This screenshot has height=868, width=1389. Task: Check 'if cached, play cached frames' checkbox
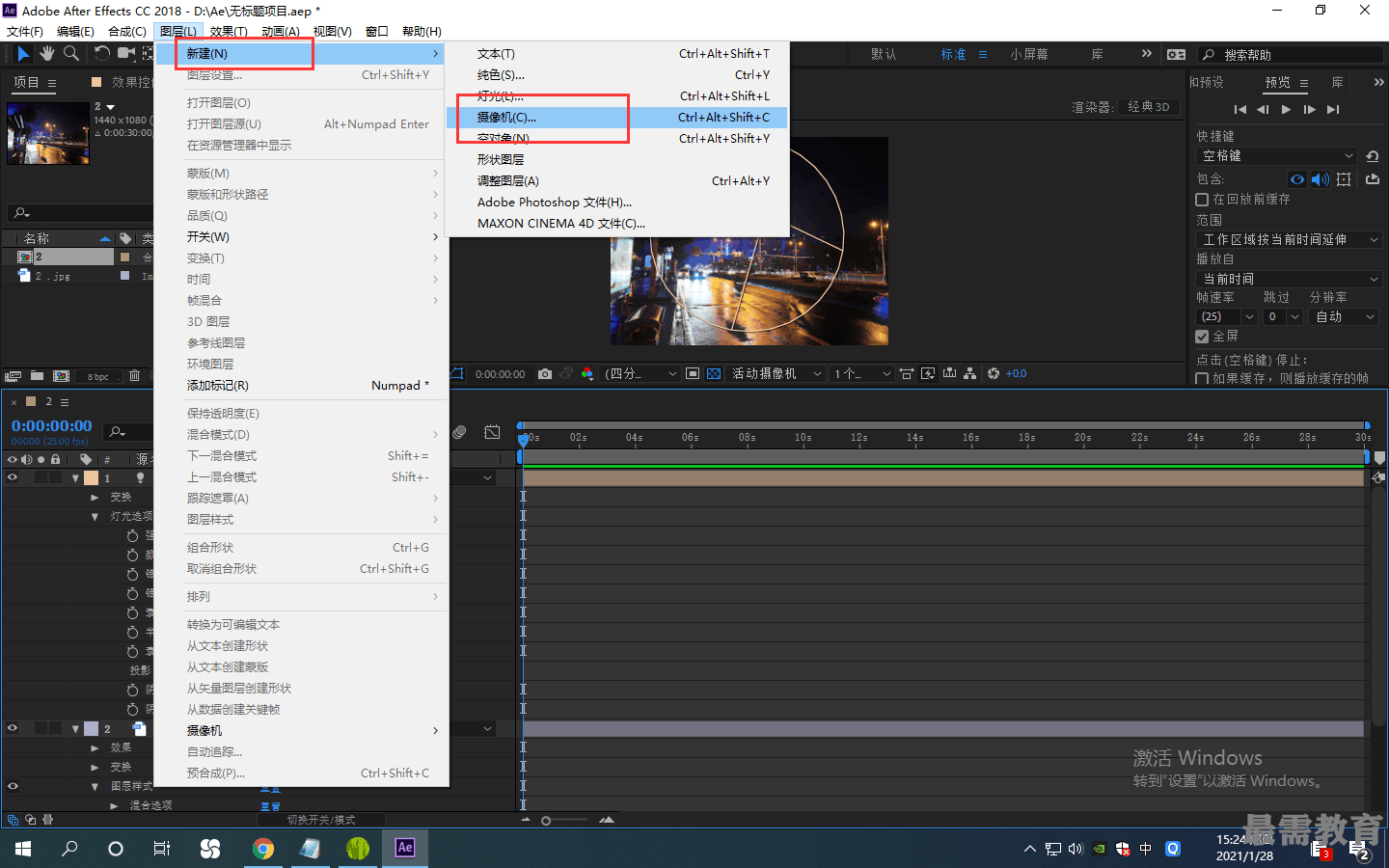1202,379
